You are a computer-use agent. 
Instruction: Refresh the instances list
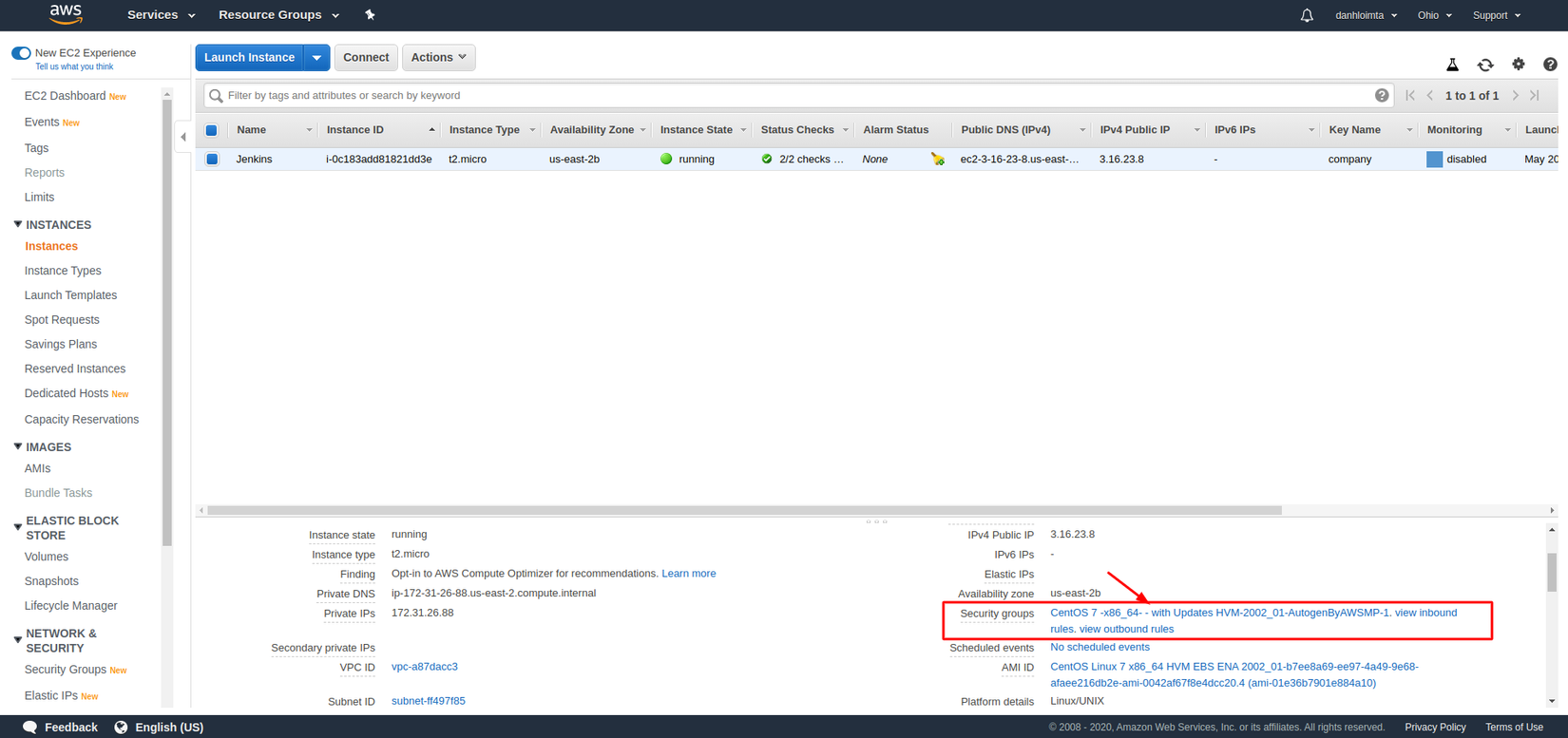tap(1485, 65)
